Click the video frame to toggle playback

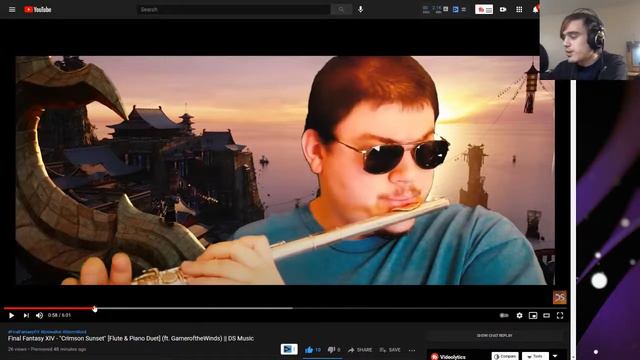(x=285, y=170)
